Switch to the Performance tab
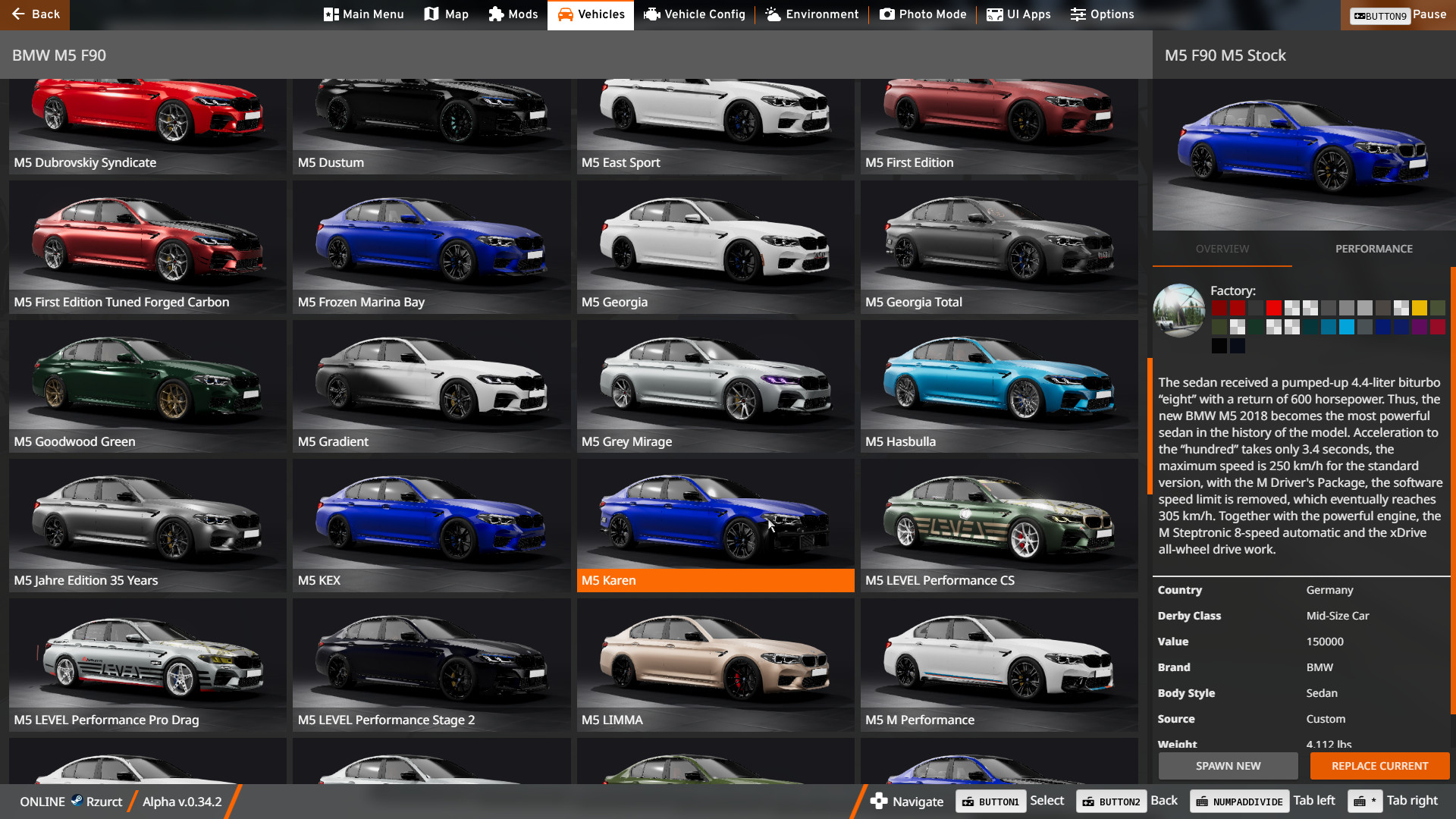Screen dimensions: 1456x819 (1373, 249)
